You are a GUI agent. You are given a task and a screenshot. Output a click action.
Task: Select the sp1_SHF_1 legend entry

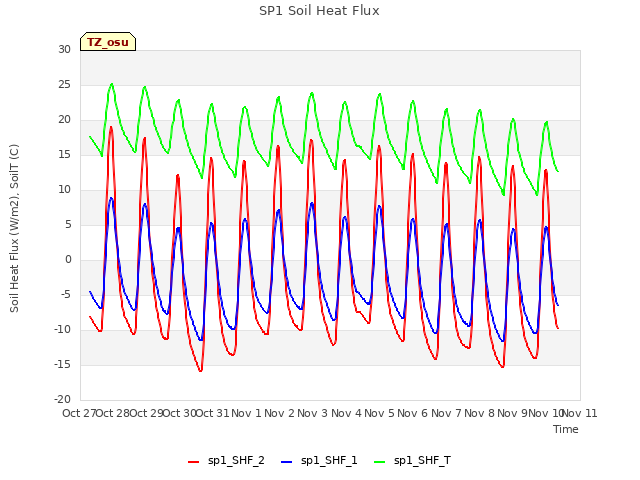click(x=319, y=461)
